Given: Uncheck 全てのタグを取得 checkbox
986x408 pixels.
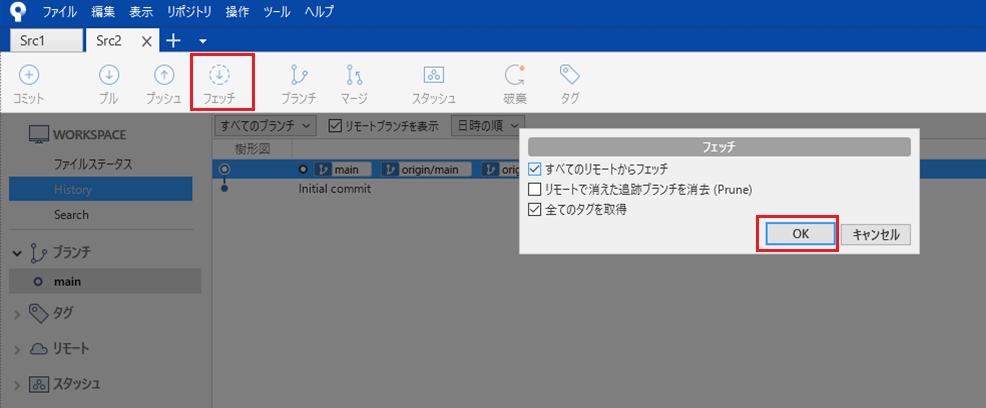Looking at the screenshot, I should [535, 210].
